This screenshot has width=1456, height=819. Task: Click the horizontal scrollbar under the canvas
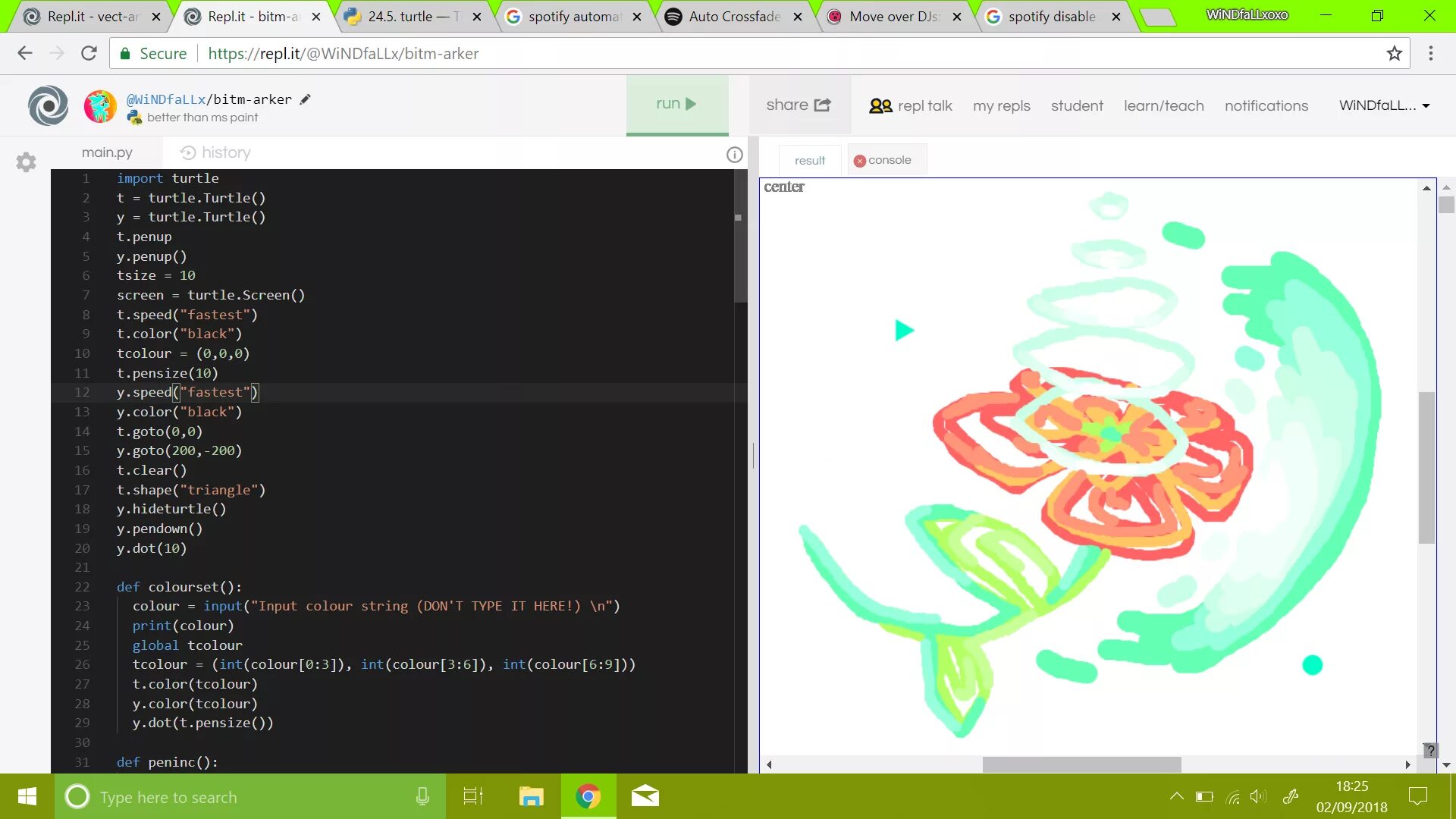pyautogui.click(x=1081, y=764)
